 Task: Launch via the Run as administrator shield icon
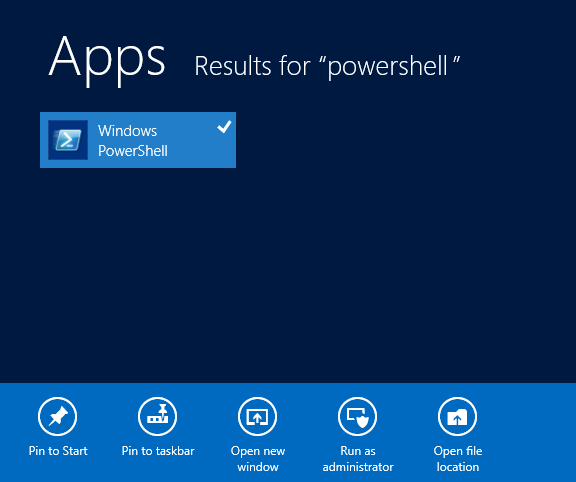357,416
